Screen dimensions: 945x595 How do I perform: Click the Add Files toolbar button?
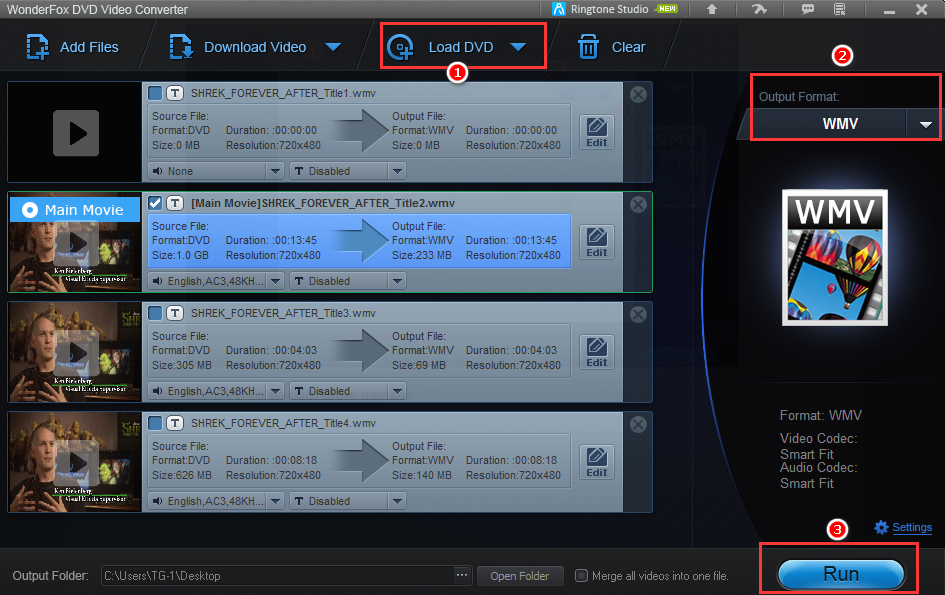click(x=72, y=47)
